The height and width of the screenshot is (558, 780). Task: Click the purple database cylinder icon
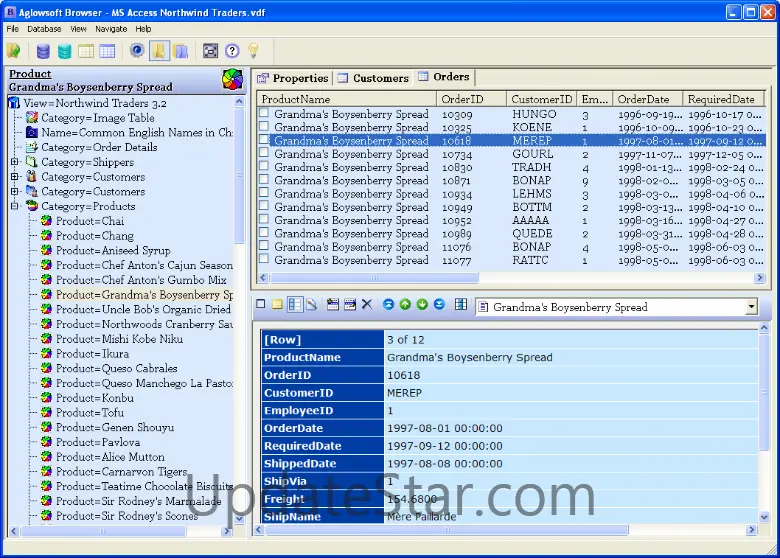tap(43, 51)
